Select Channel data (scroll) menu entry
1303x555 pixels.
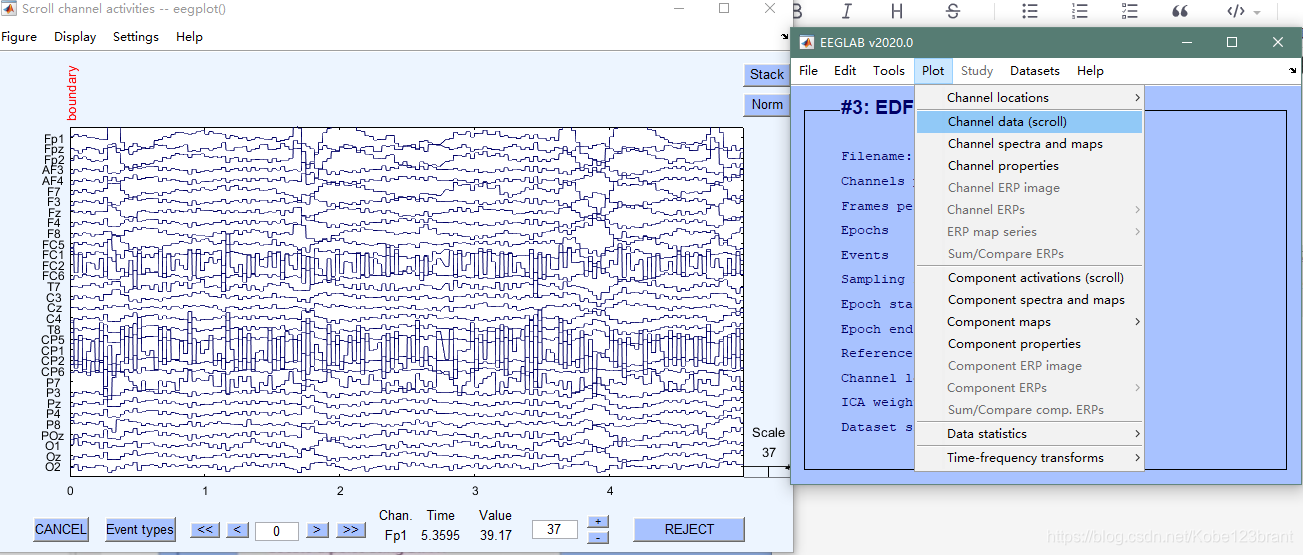click(x=1029, y=122)
